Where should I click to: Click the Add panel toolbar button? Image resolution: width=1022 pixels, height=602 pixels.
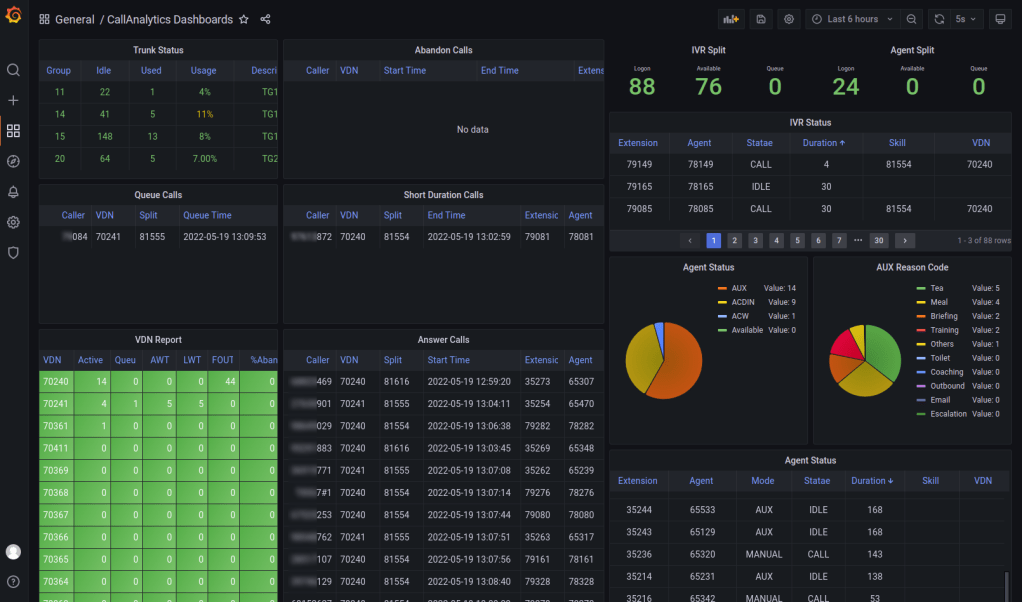point(731,19)
